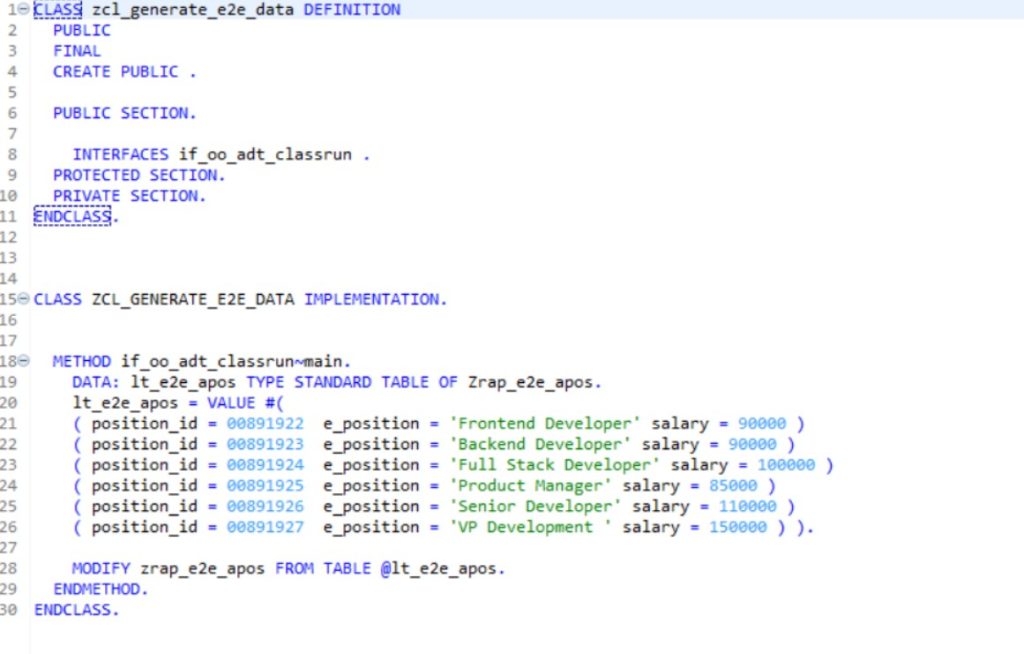This screenshot has height=654, width=1024.
Task: Click the salary value 150000
Action: (x=737, y=527)
